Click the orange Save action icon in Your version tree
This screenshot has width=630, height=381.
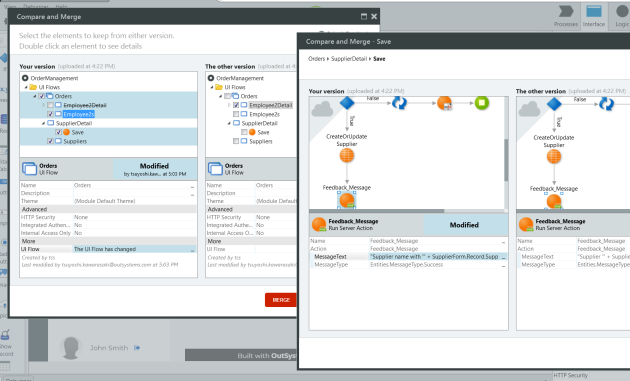point(66,132)
